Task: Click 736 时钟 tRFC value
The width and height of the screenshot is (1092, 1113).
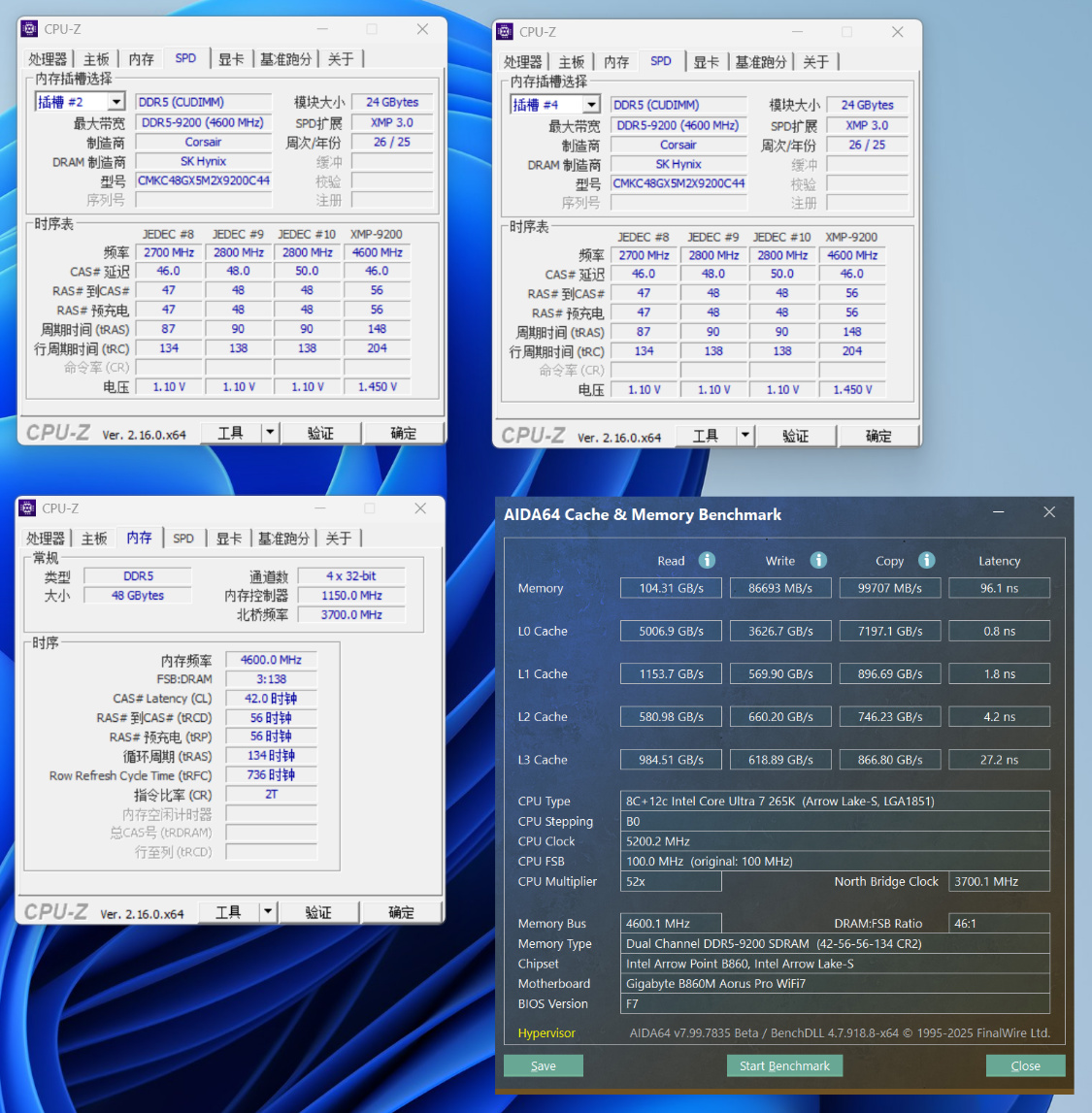Action: tap(271, 775)
